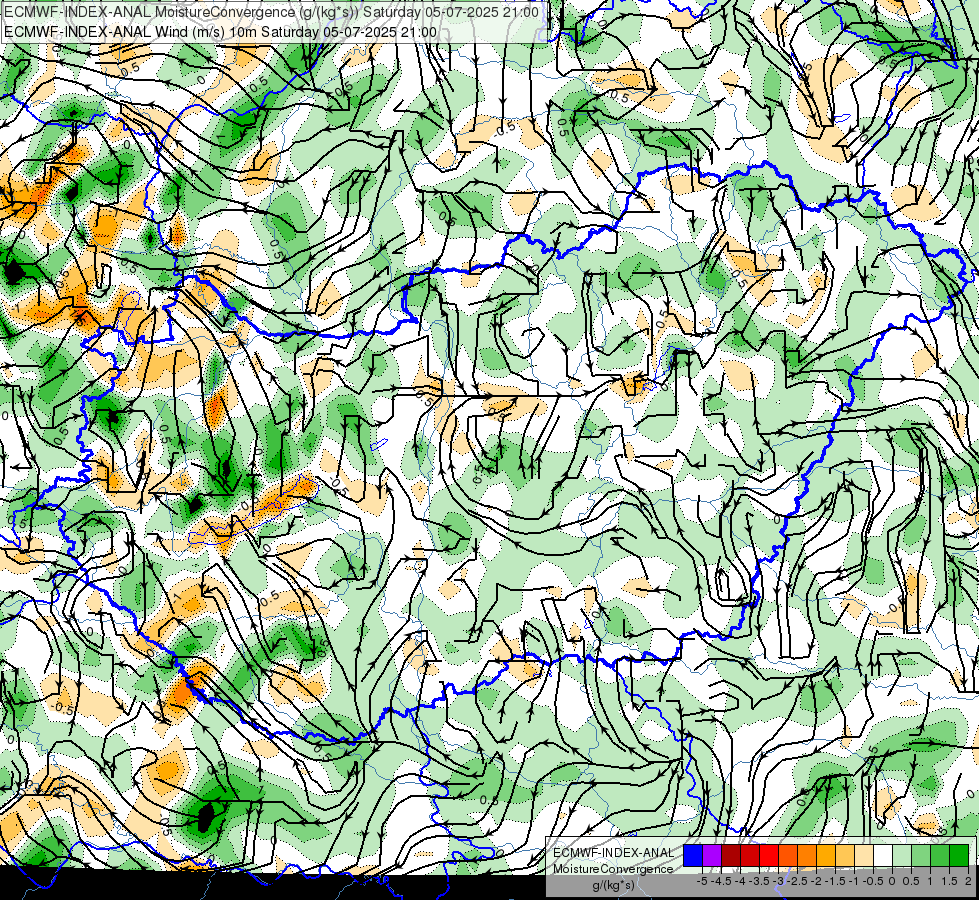
Task: Click the -4.5 tick label on the legend
Action: (721, 881)
